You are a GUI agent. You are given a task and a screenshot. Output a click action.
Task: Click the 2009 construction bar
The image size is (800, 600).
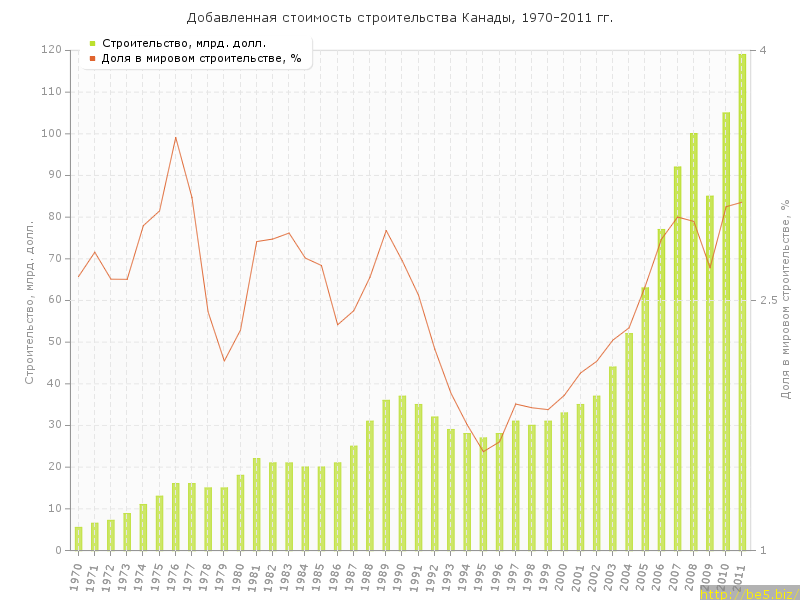(709, 372)
